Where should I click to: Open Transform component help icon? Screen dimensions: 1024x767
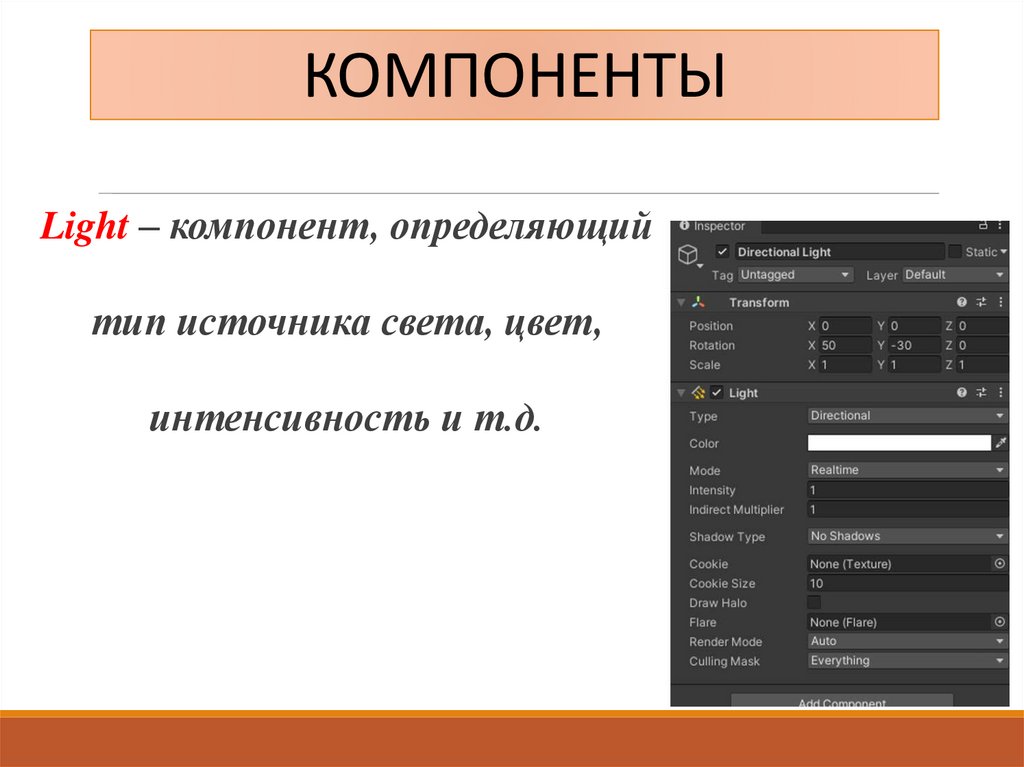click(x=961, y=302)
